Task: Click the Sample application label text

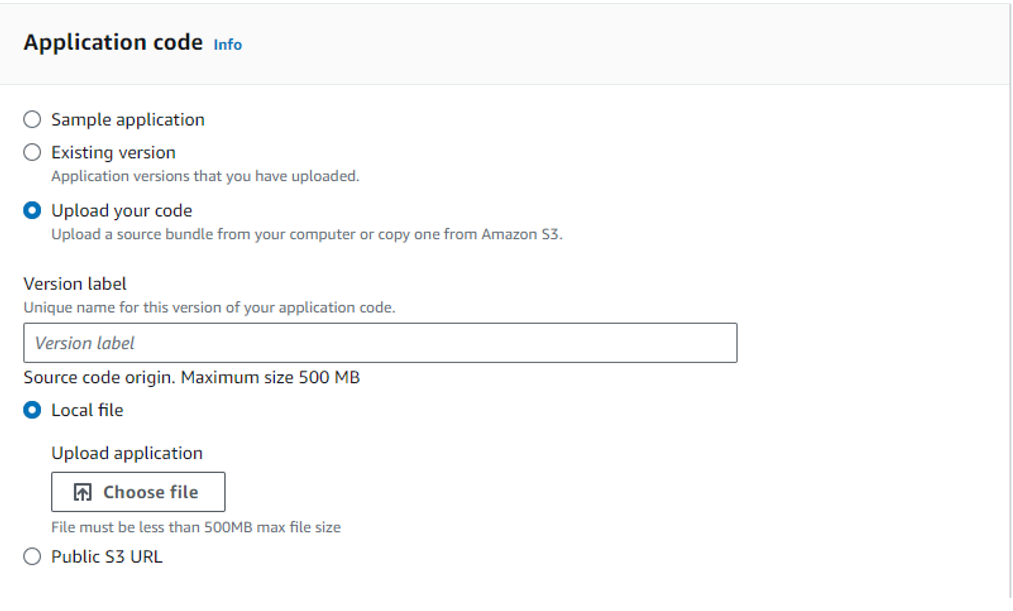Action: 127,119
